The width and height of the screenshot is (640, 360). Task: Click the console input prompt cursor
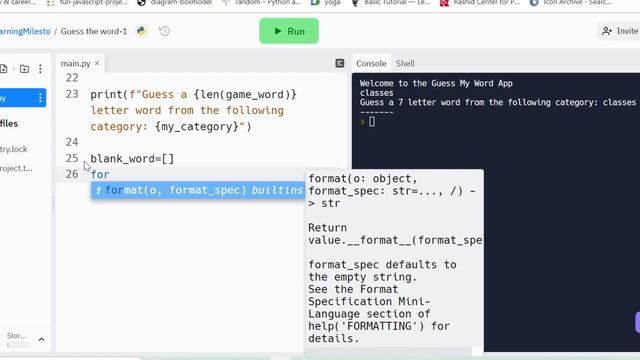tap(372, 122)
